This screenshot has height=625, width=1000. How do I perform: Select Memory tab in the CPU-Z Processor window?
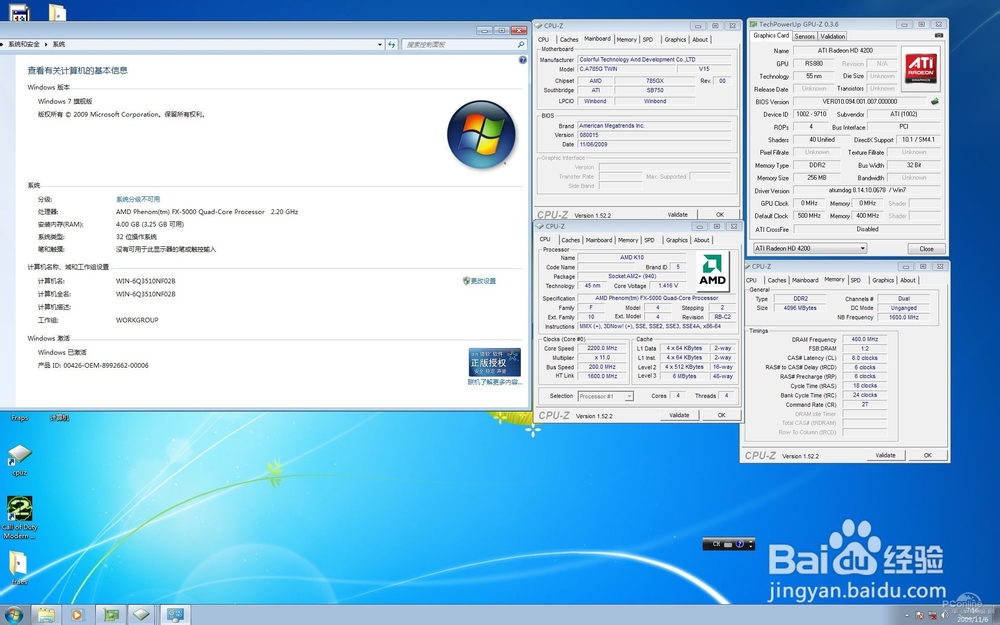pos(628,240)
